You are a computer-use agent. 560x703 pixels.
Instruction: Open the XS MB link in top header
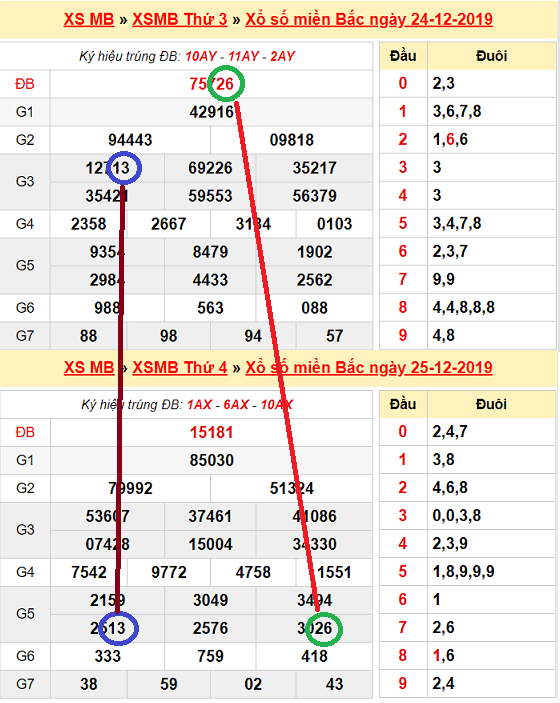pos(89,19)
